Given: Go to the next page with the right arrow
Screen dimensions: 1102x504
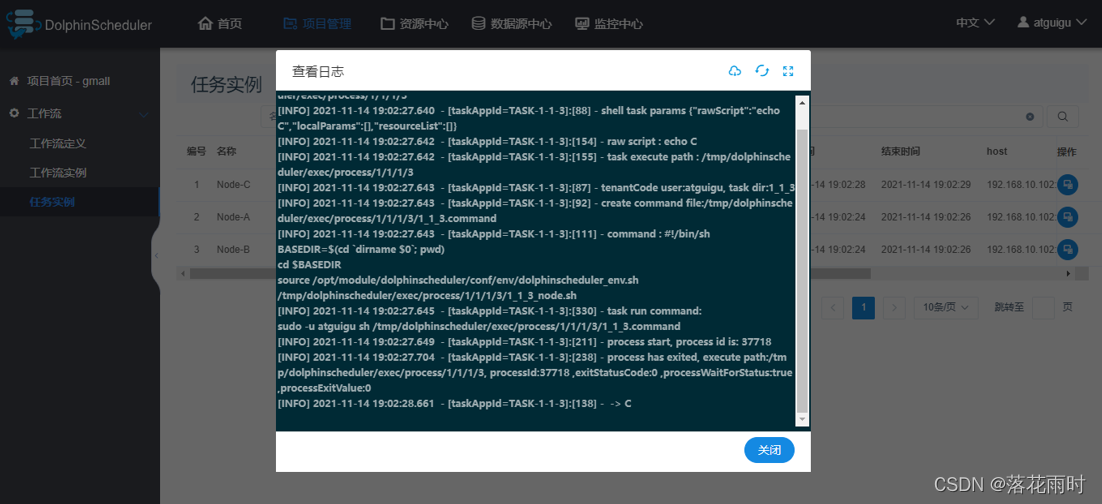Looking at the screenshot, I should tap(894, 307).
